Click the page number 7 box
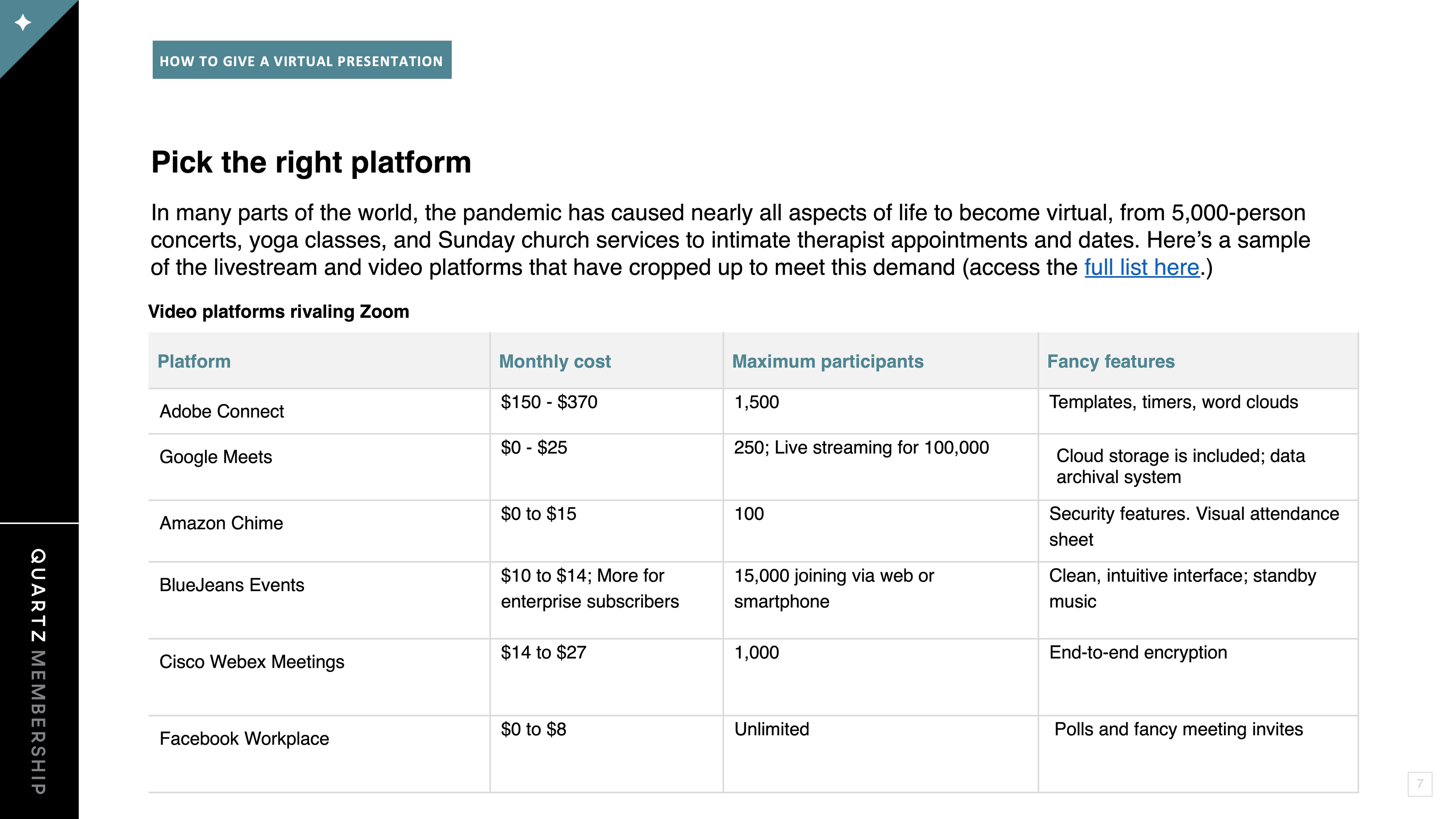Screen dimensions: 1456x819 point(1420,784)
